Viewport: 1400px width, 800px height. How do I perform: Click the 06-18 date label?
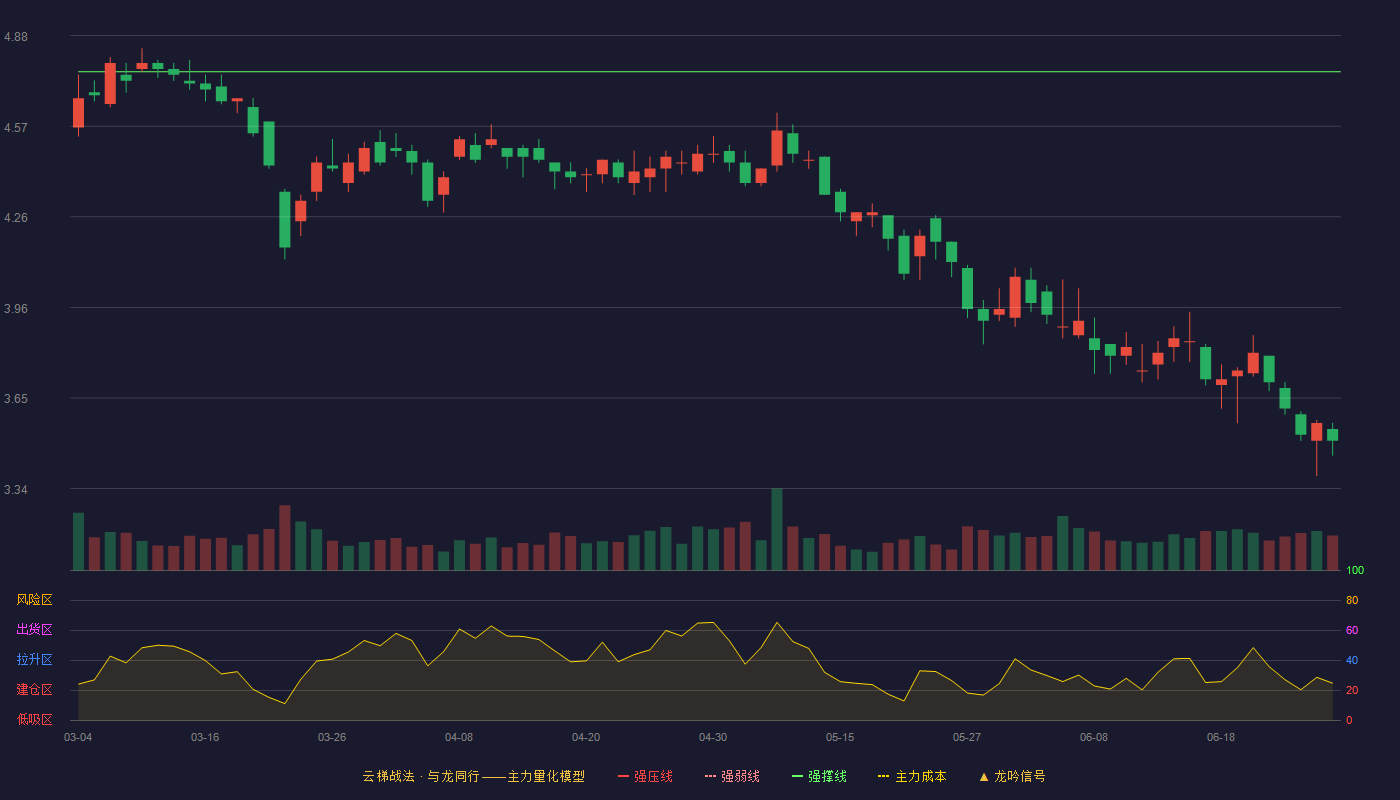click(1221, 737)
